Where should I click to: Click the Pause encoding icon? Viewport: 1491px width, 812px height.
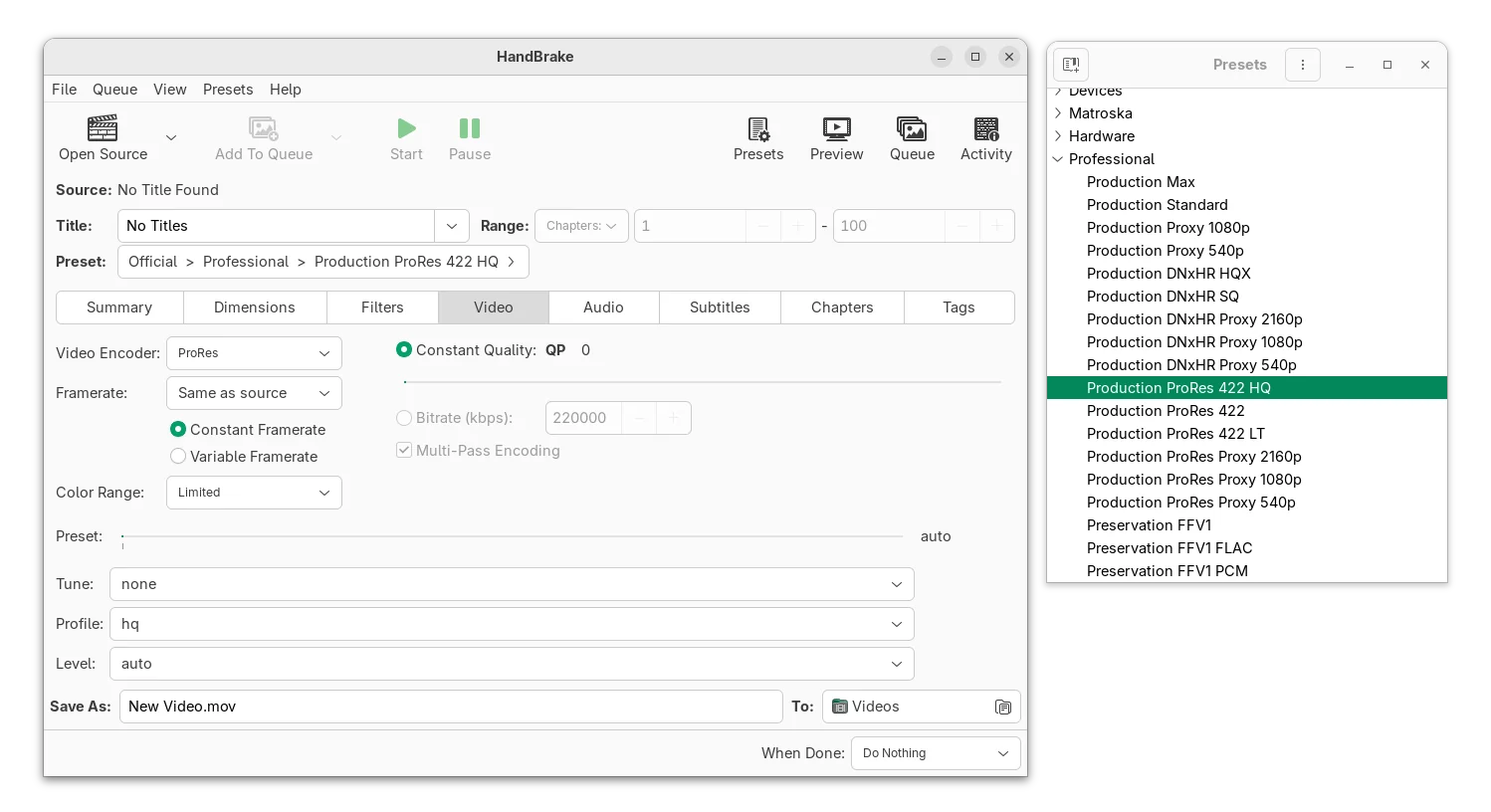coord(469,128)
